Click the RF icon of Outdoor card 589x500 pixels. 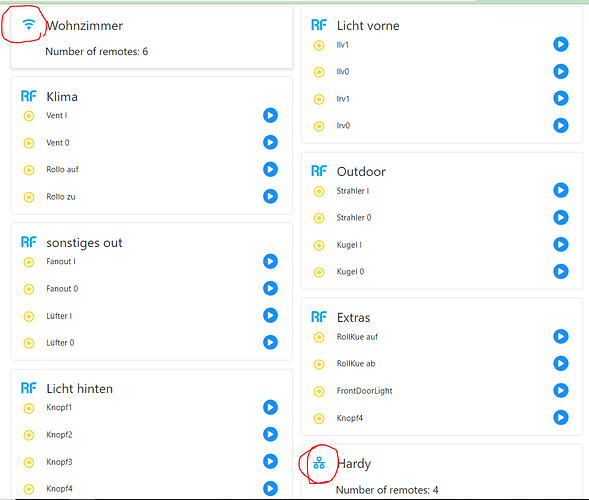point(319,171)
